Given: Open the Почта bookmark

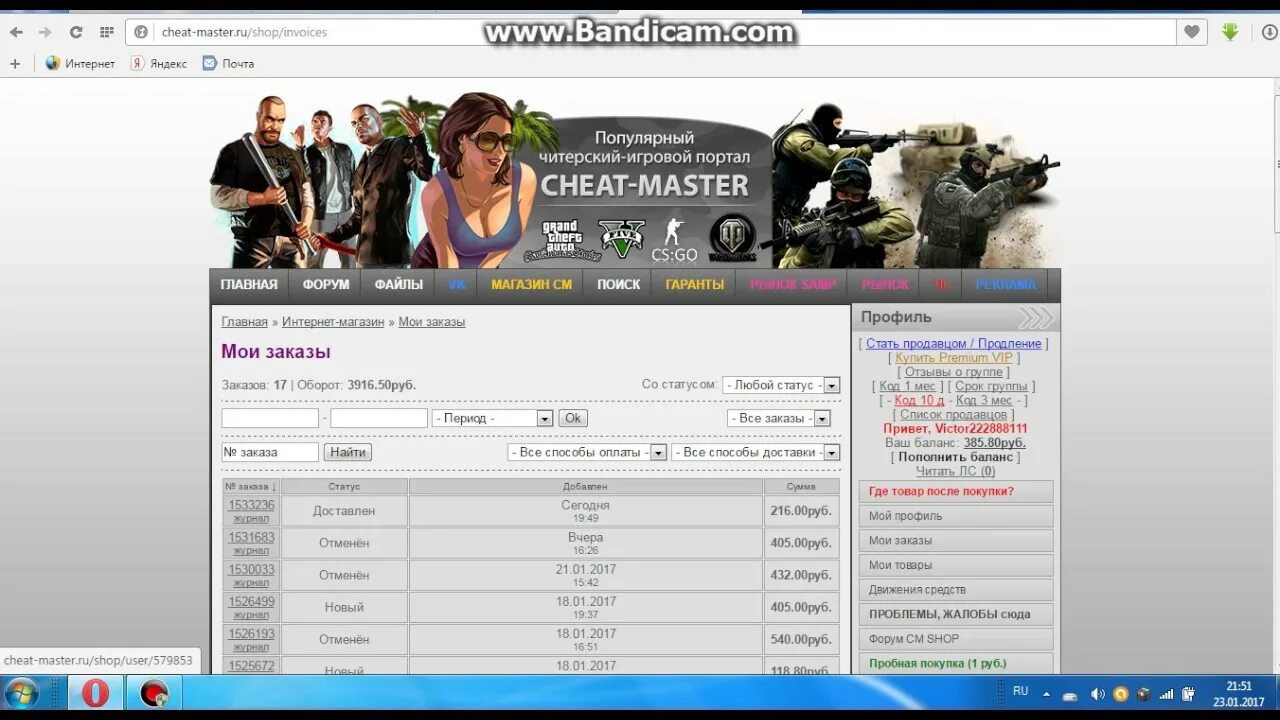Looking at the screenshot, I should [x=228, y=63].
